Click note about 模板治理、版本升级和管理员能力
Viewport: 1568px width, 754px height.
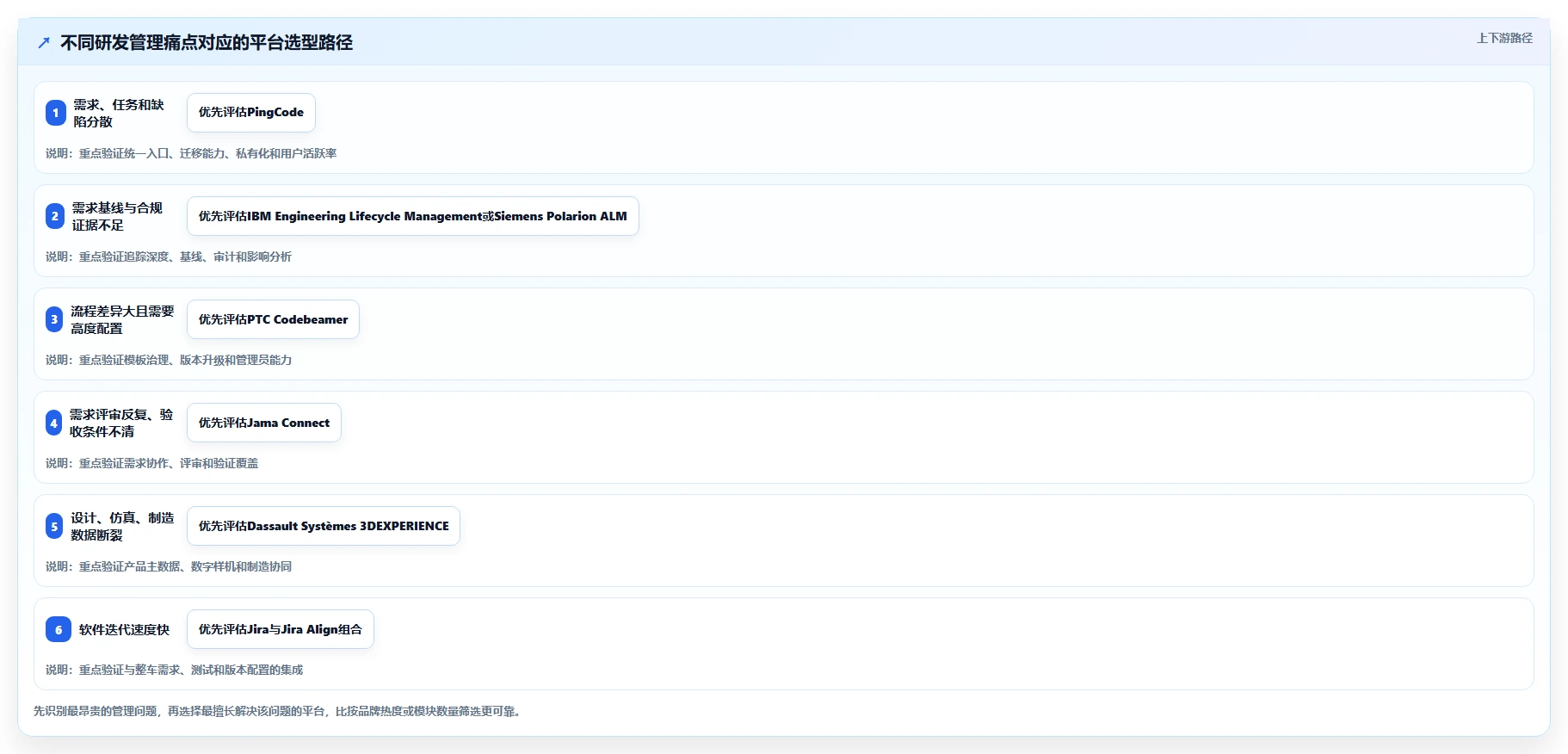pyautogui.click(x=169, y=360)
